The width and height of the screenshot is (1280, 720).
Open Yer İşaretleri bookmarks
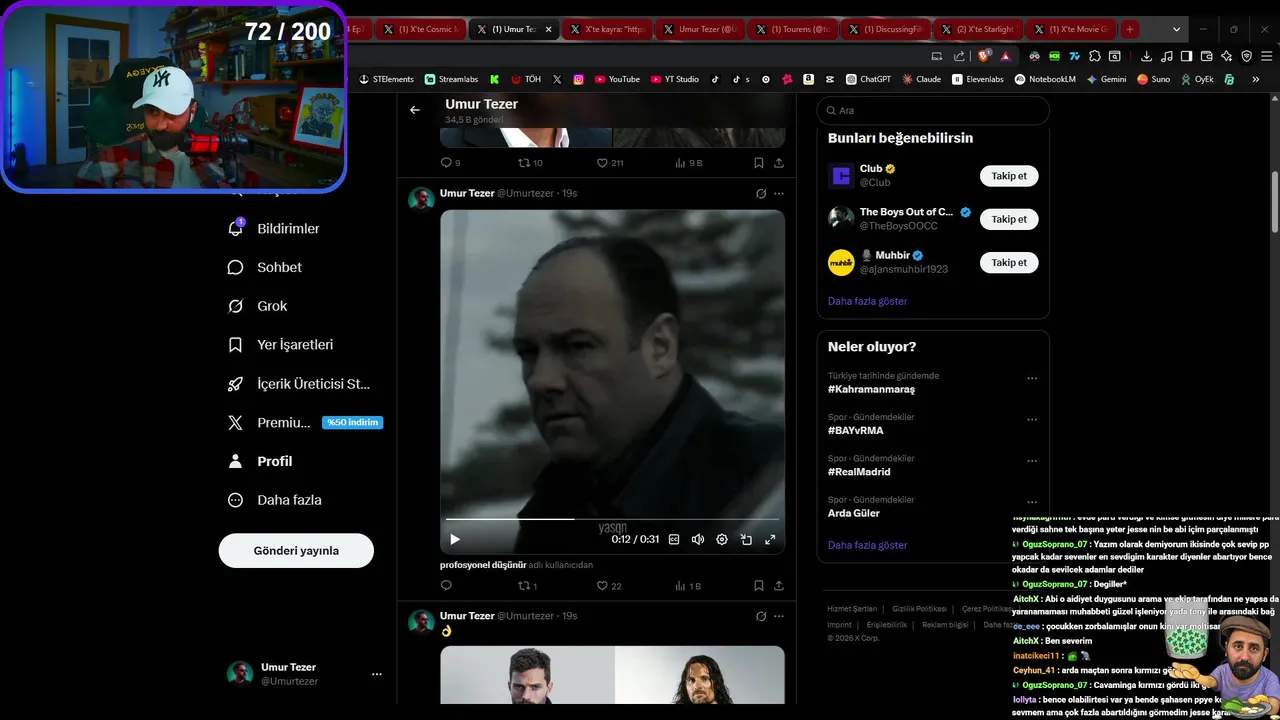point(280,345)
